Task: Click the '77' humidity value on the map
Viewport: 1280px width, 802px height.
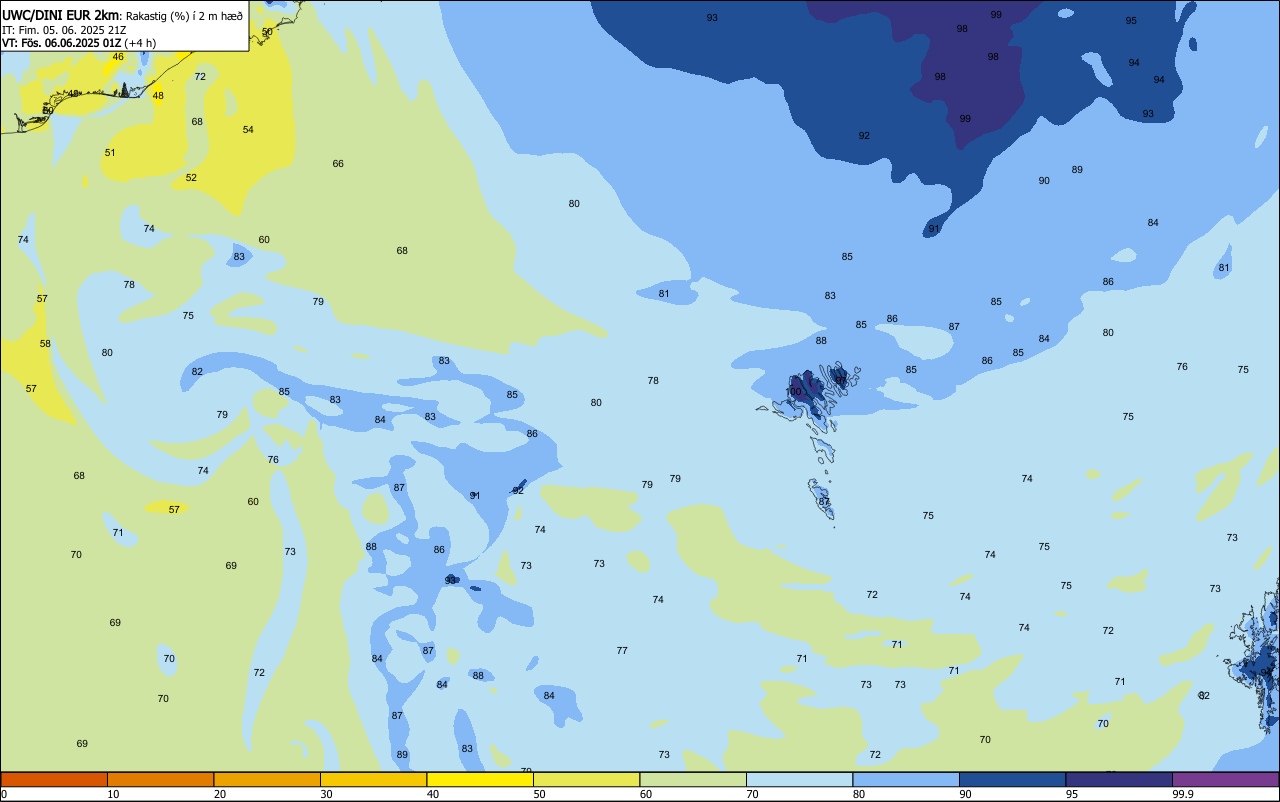Action: pyautogui.click(x=622, y=651)
